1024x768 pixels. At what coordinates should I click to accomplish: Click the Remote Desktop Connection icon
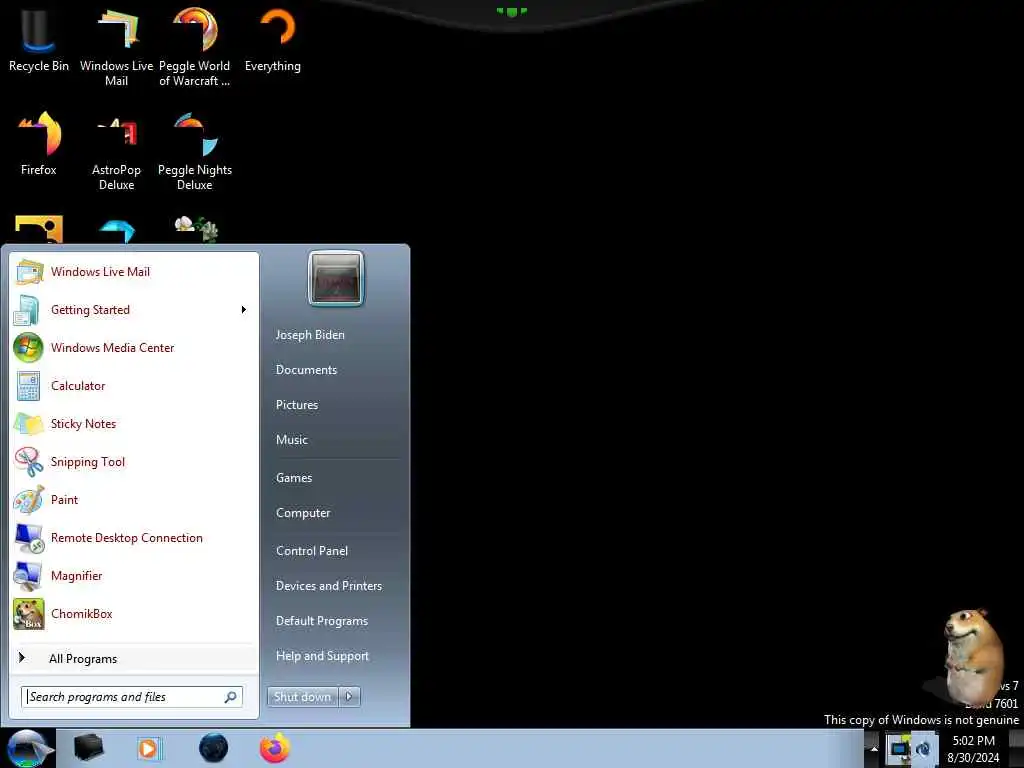tap(29, 538)
